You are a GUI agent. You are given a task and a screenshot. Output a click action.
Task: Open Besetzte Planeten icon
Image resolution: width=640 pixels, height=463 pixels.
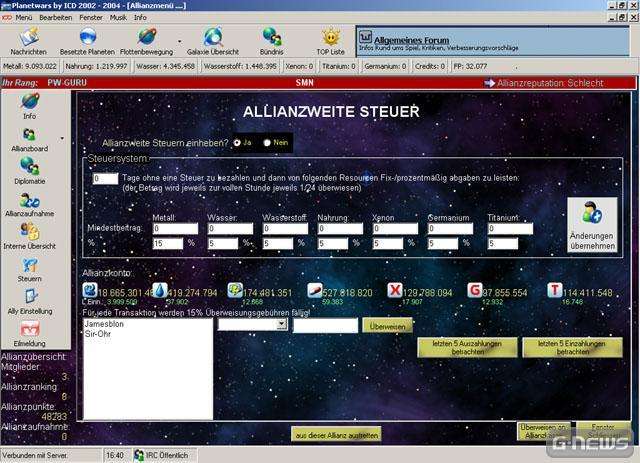pos(87,37)
